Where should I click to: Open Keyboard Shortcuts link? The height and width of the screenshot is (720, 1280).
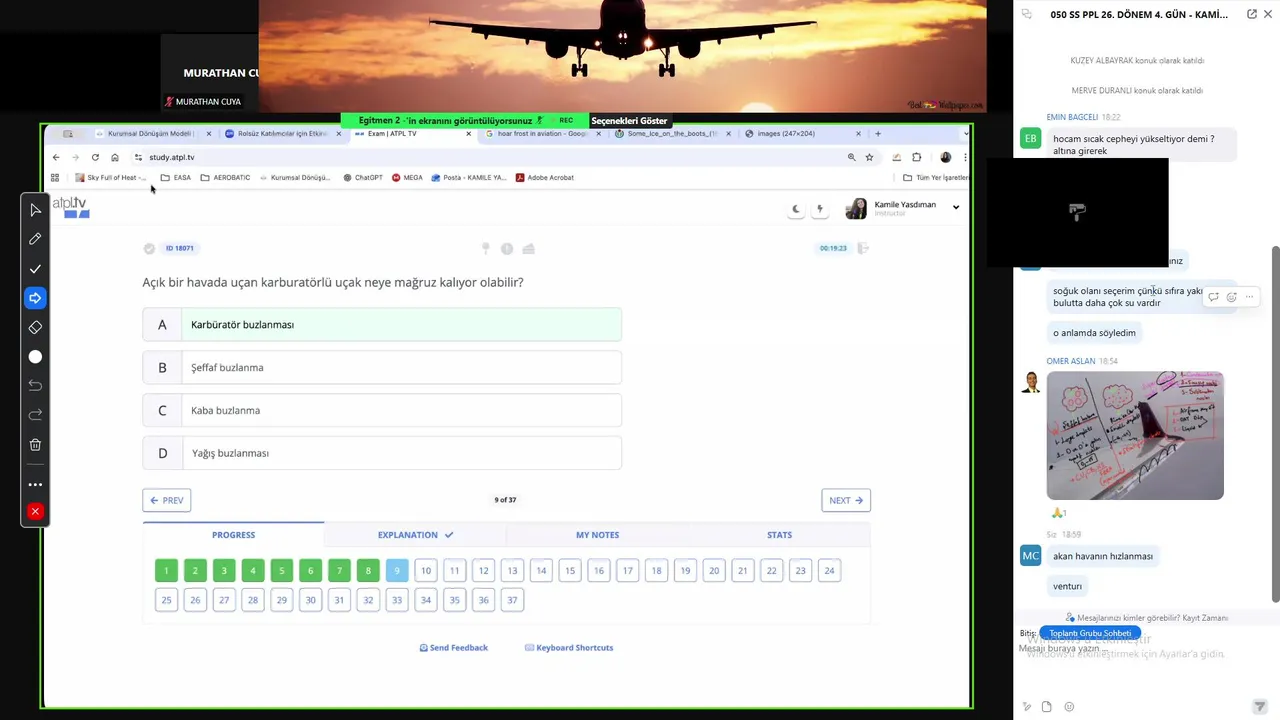[x=569, y=648]
